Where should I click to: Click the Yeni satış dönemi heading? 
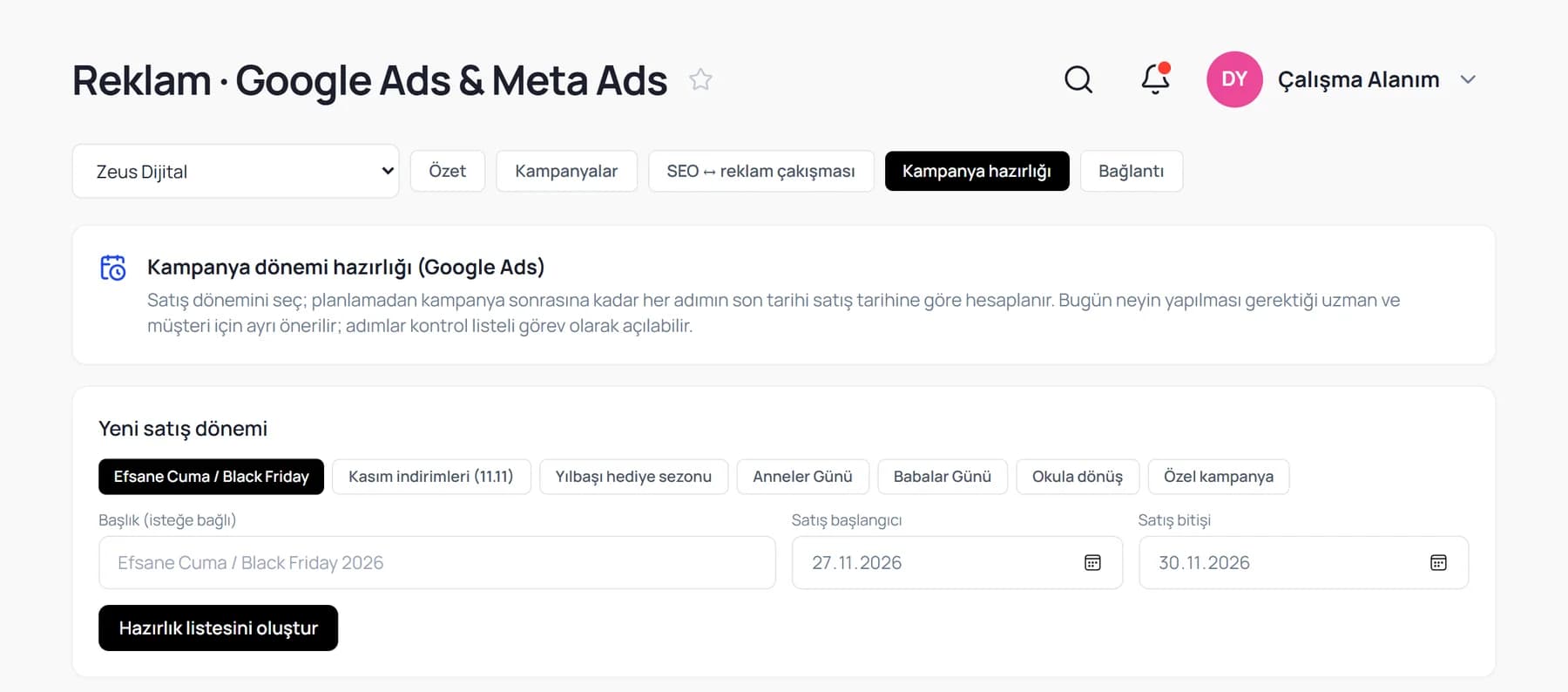click(x=183, y=429)
